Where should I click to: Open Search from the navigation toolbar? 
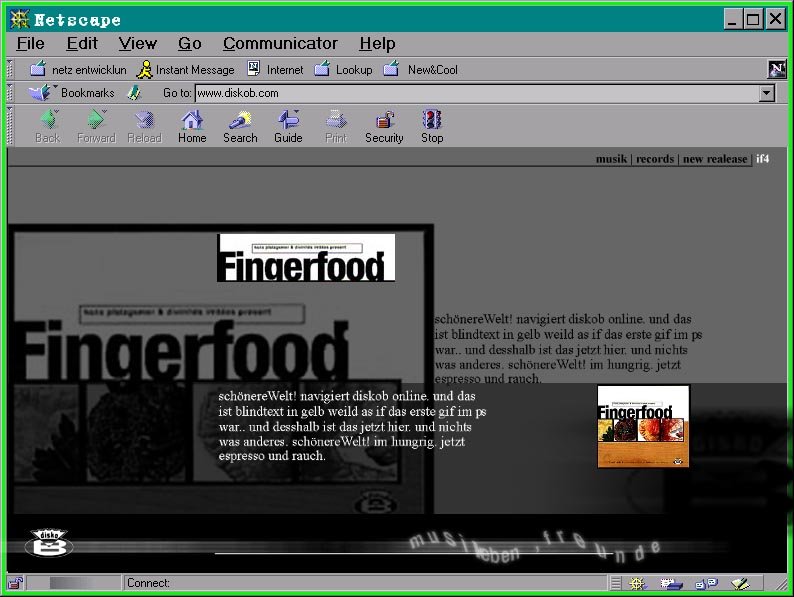240,126
